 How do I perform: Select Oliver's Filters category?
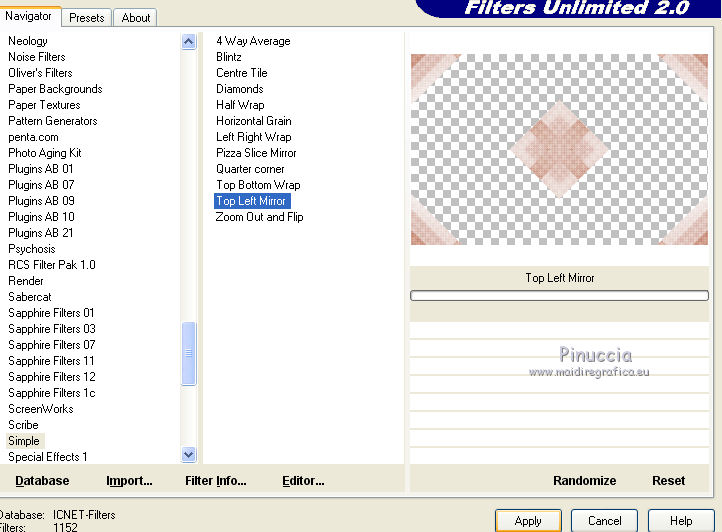coord(40,73)
